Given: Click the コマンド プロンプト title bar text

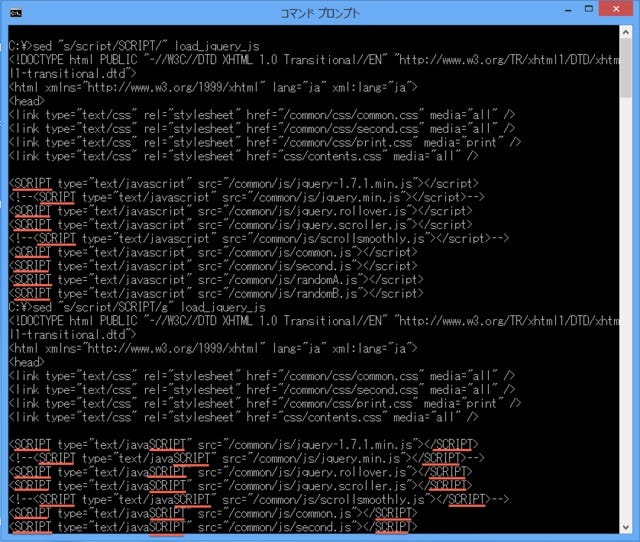Looking at the screenshot, I should pos(320,14).
